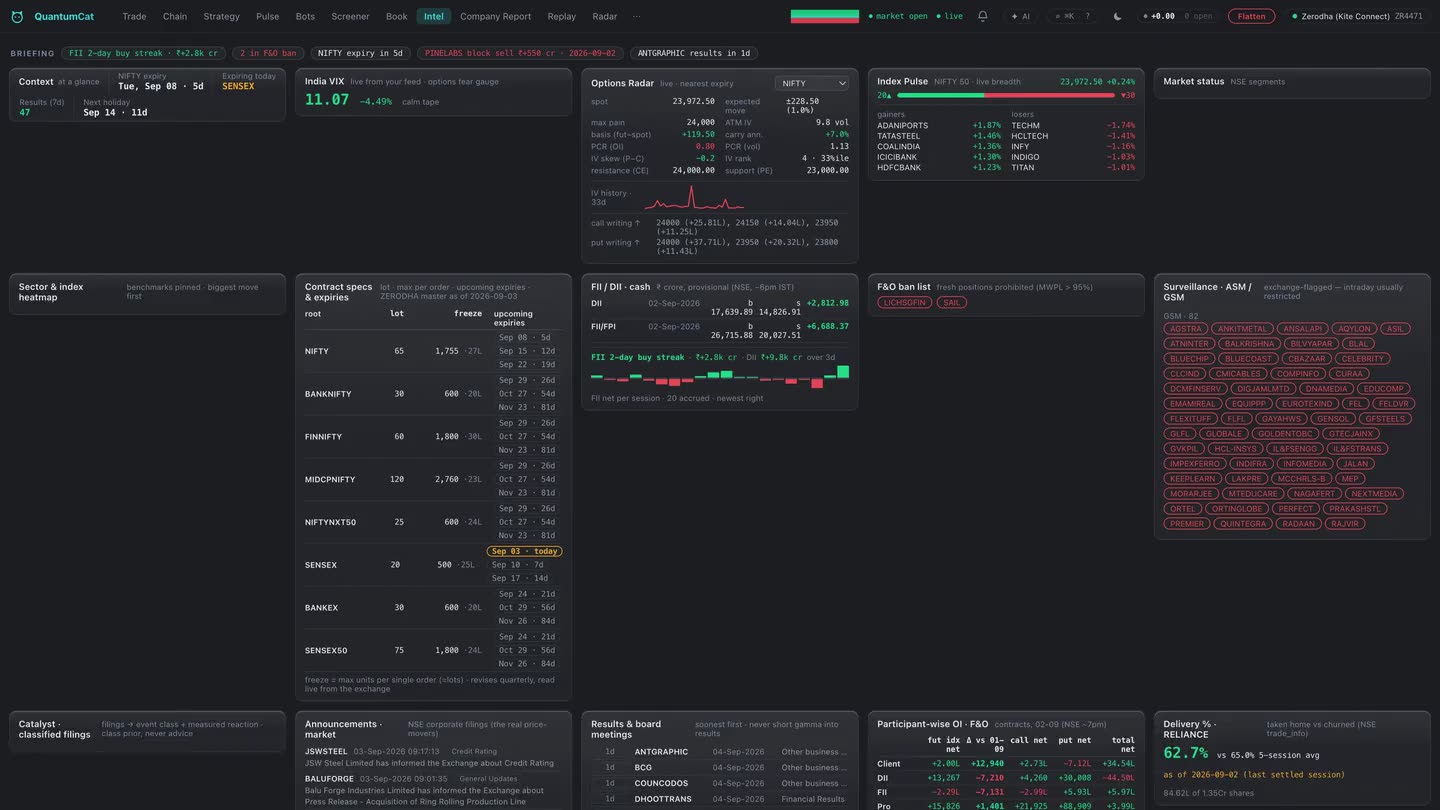Select the LICHSGFIN ban chip

tap(905, 302)
